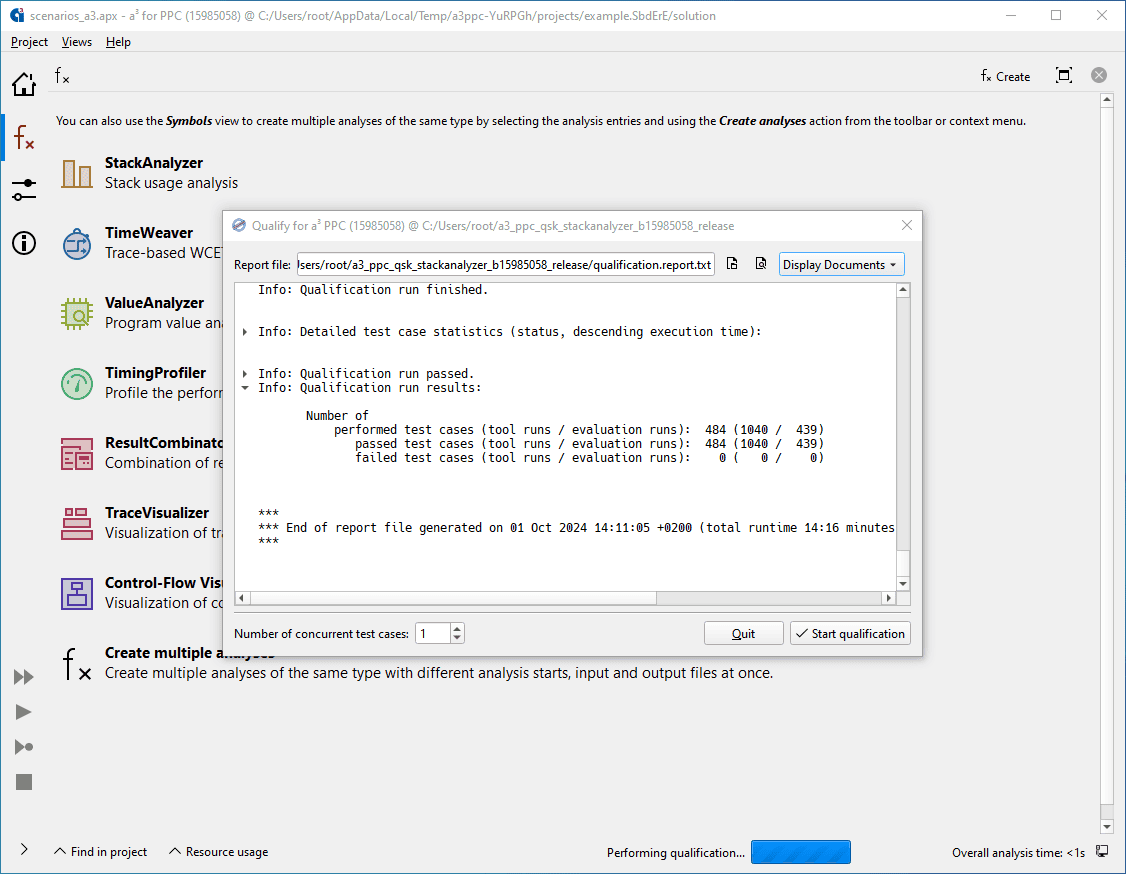
Task: Click the stop analysis square icon
Action: (x=24, y=782)
